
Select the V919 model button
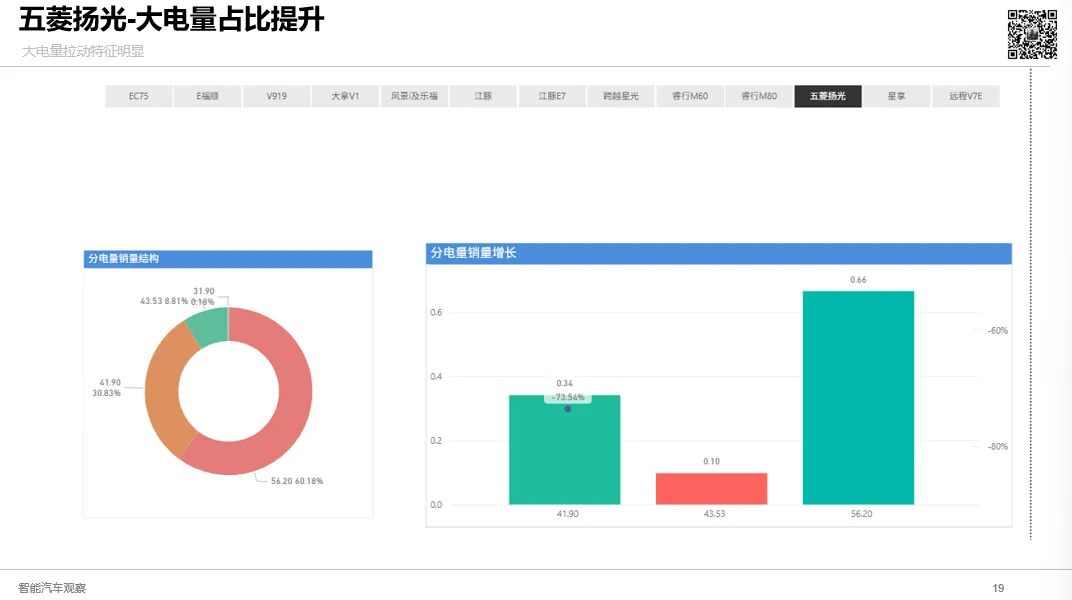click(x=276, y=96)
